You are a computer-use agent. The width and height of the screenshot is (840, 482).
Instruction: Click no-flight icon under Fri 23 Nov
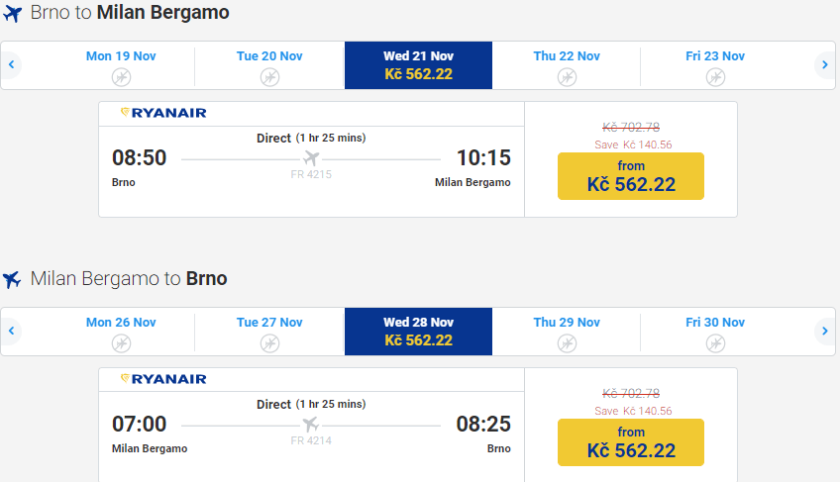point(715,77)
